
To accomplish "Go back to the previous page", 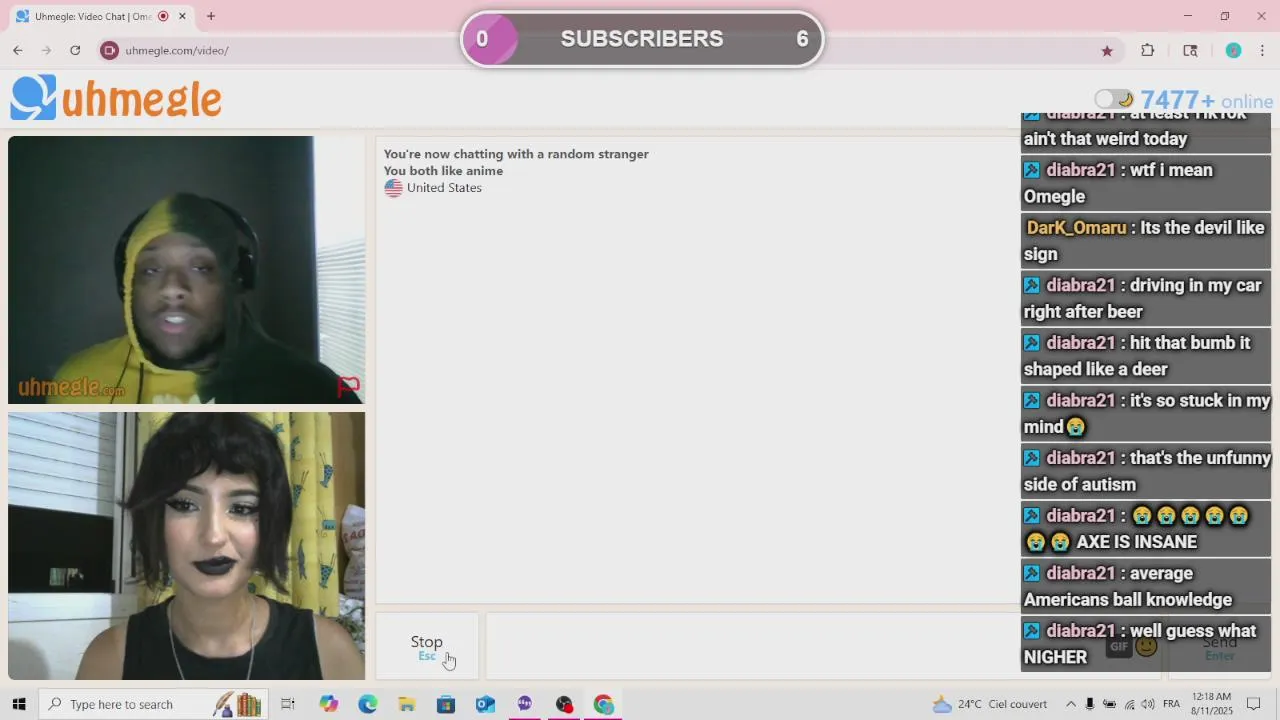I will pyautogui.click(x=18, y=50).
